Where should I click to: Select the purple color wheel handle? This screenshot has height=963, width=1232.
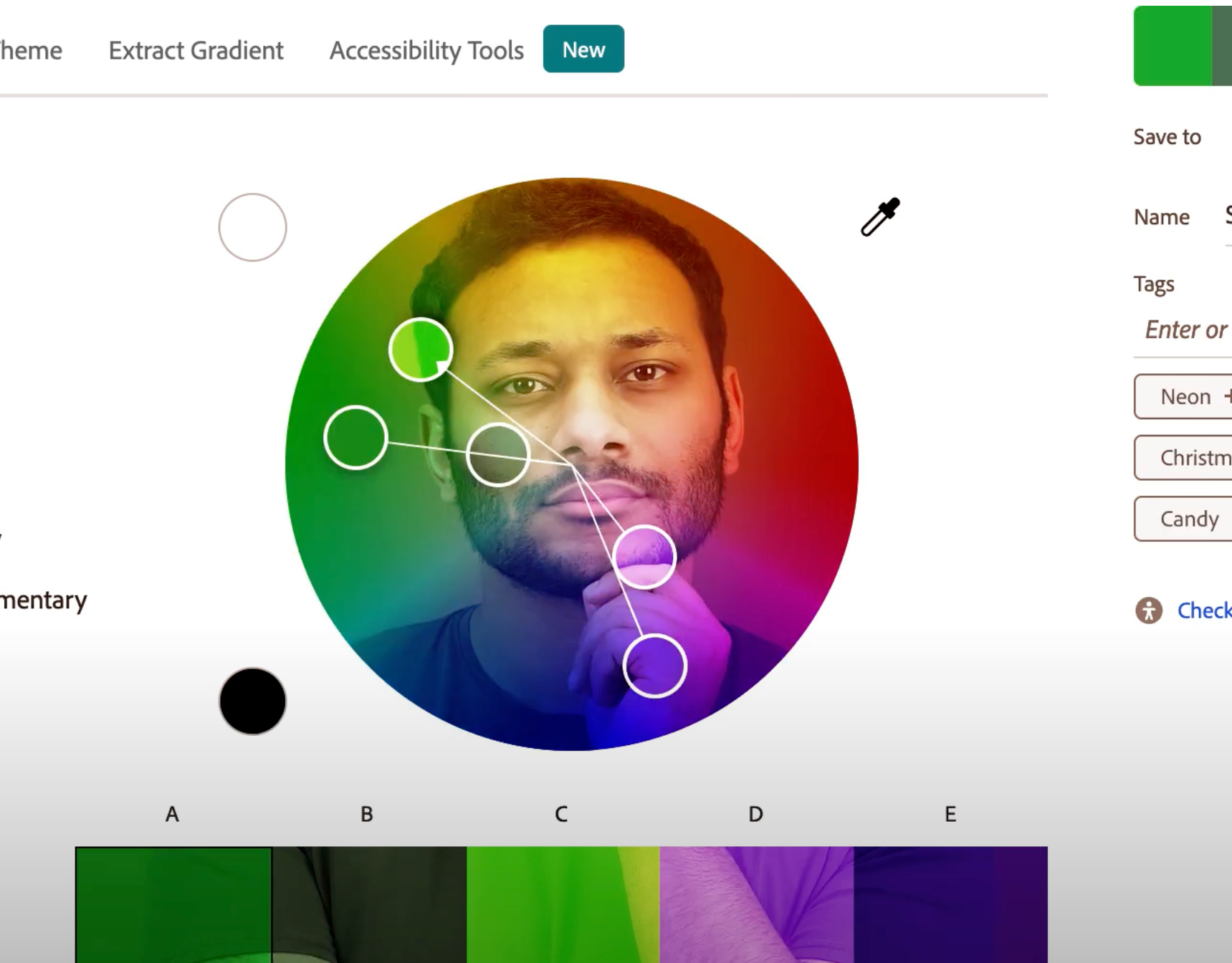tap(655, 666)
